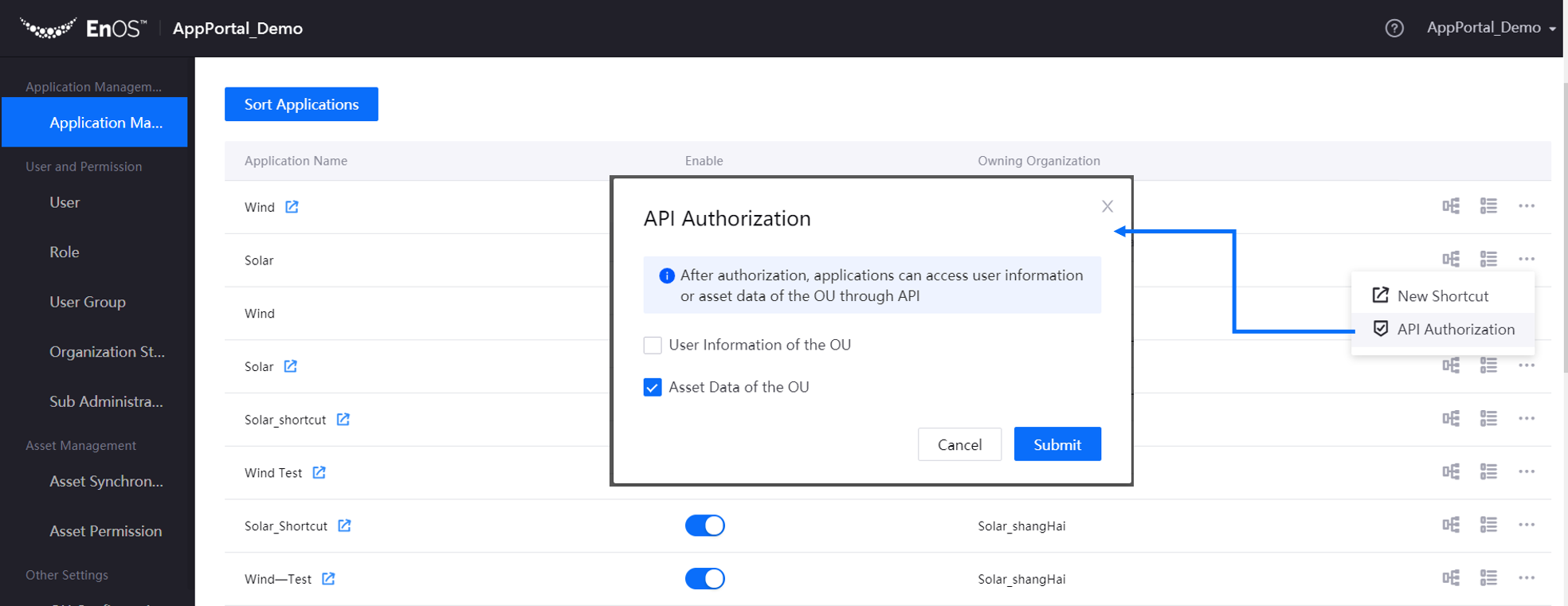
Task: Click the help question mark icon
Action: (x=1394, y=29)
